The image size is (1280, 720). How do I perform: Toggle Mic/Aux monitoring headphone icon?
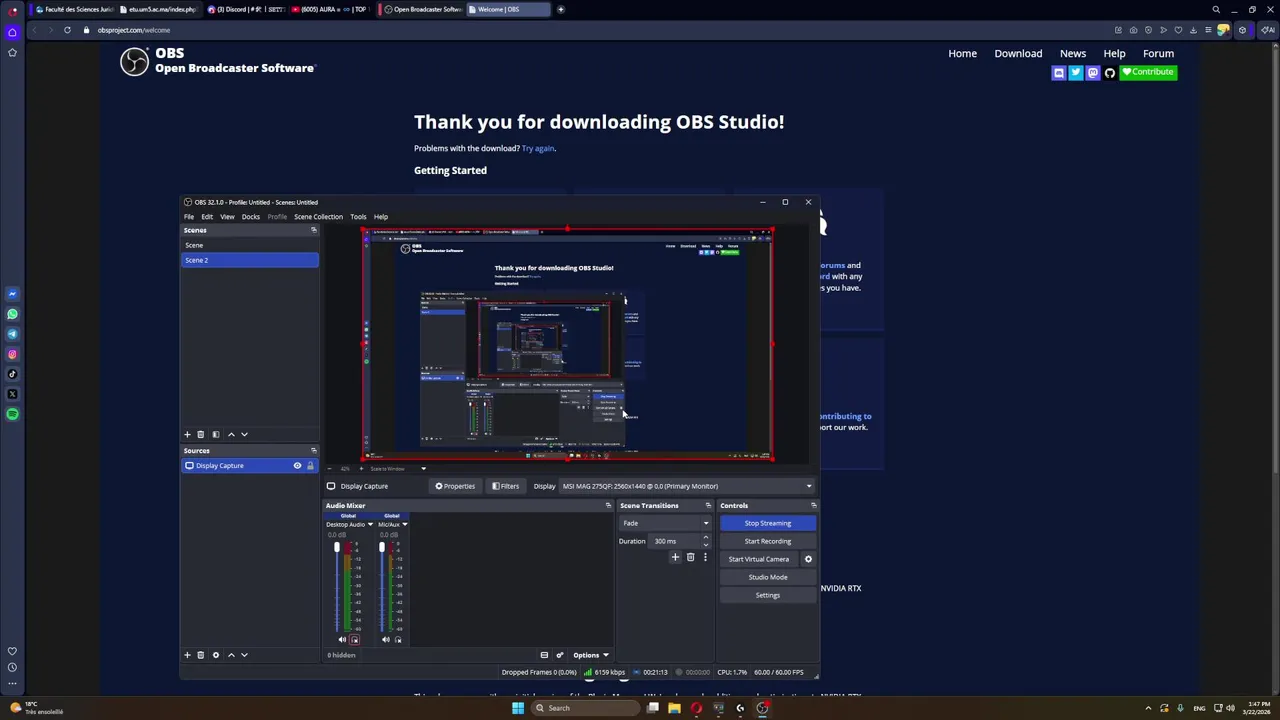click(398, 640)
